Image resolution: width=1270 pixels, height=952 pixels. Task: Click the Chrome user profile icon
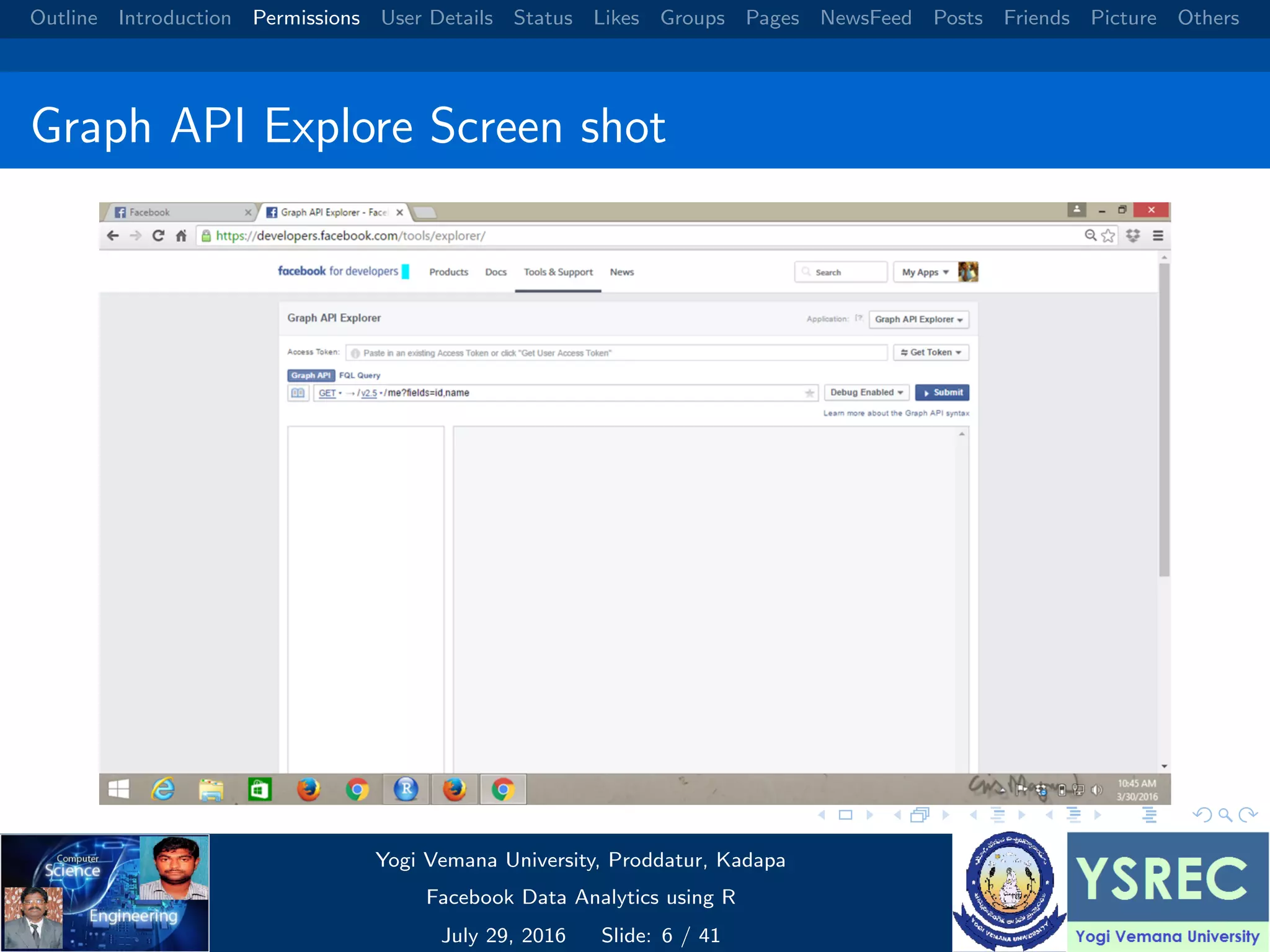click(x=1077, y=209)
